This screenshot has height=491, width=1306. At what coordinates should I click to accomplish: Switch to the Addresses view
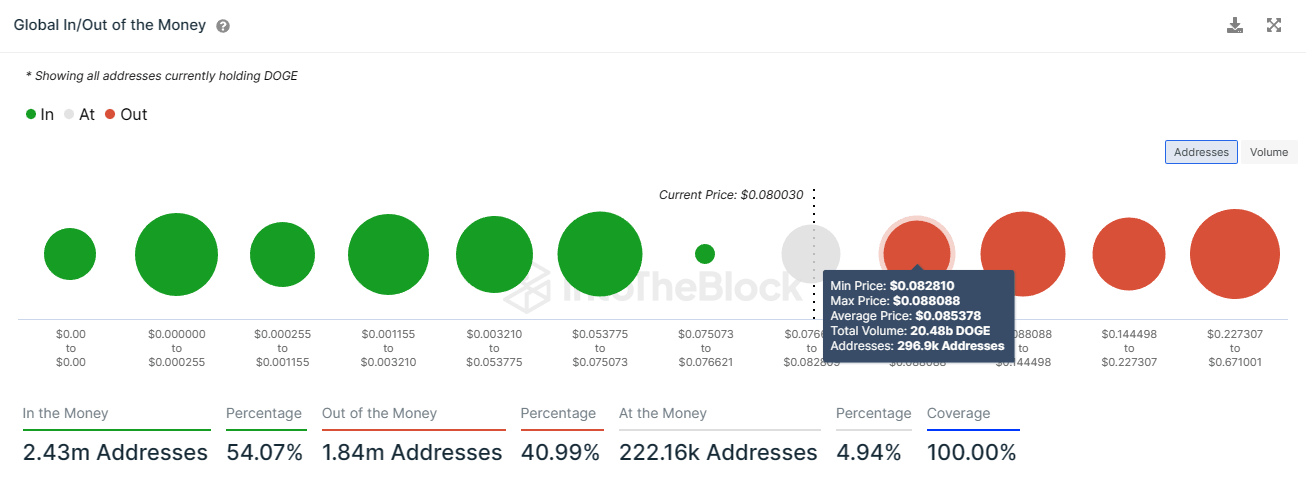pyautogui.click(x=1201, y=152)
